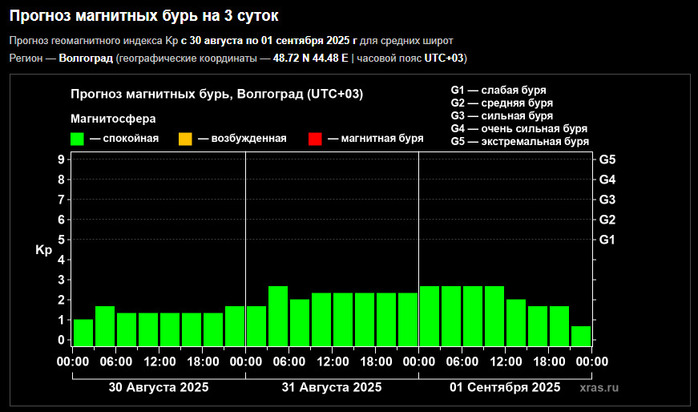The width and height of the screenshot is (698, 412).
Task: Select the "01 Сентября 2025" date label
Action: click(x=505, y=387)
